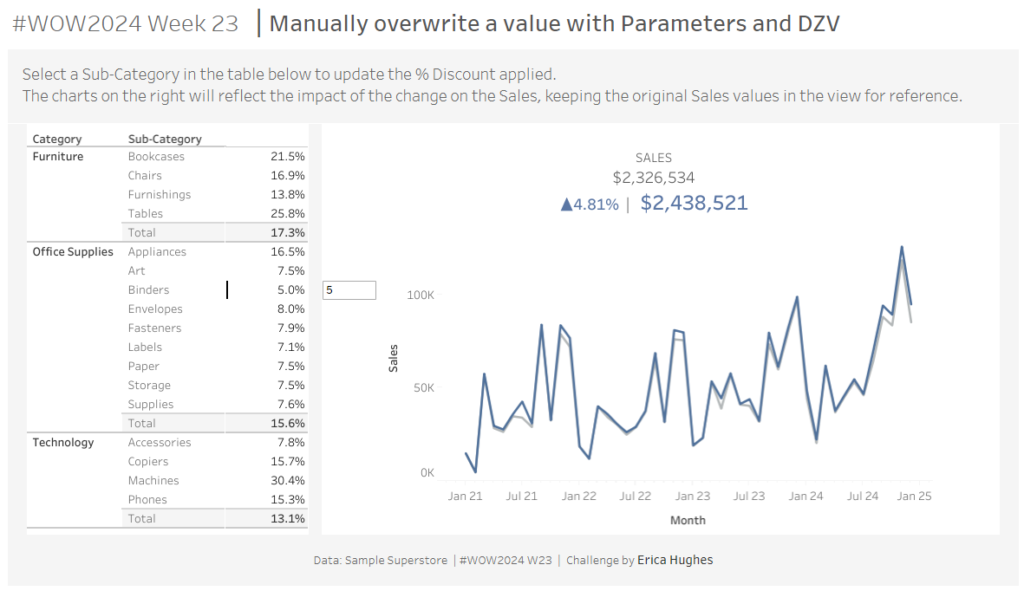Click the Office Supplies category label

72,252
